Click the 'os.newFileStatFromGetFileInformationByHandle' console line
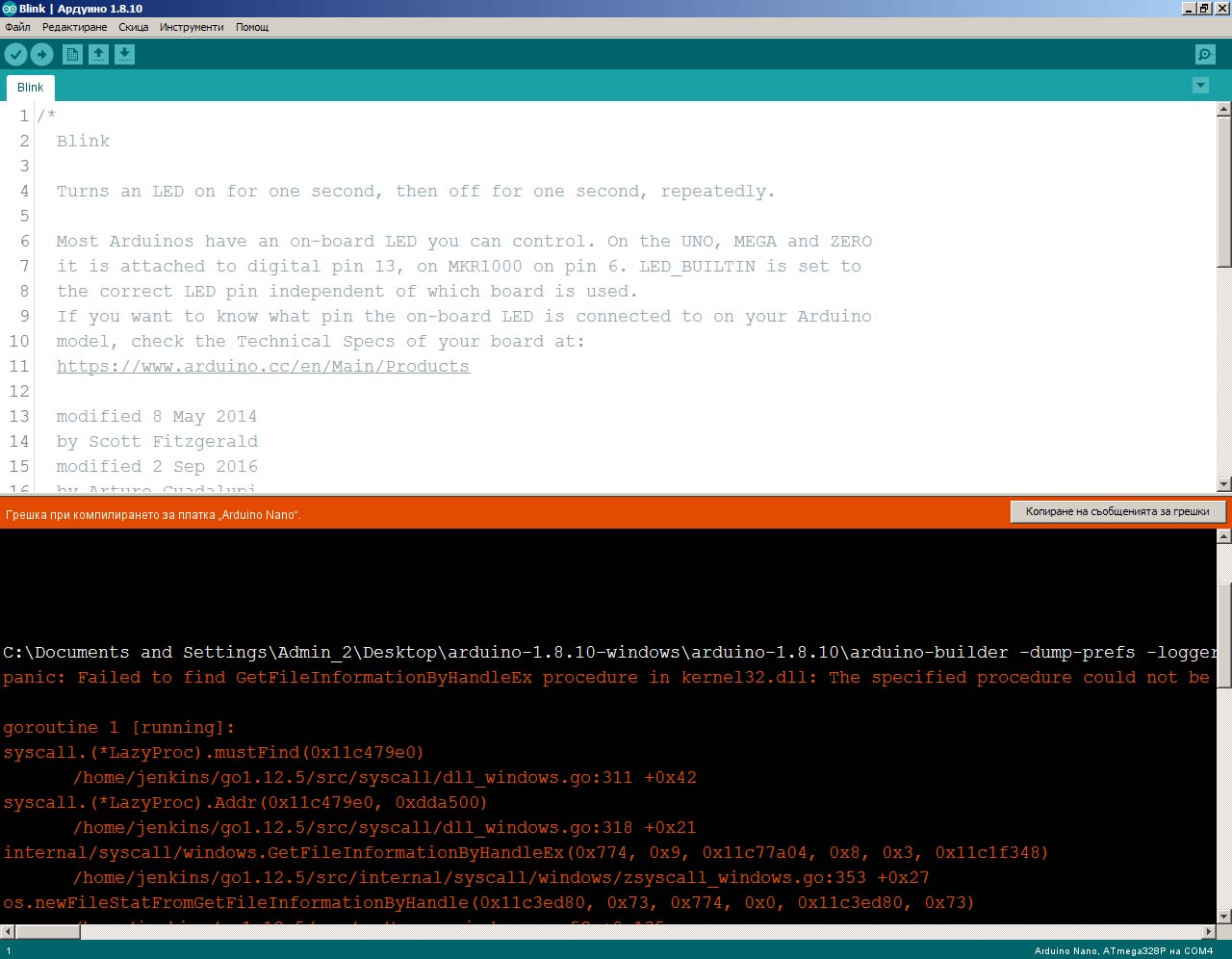 [489, 902]
